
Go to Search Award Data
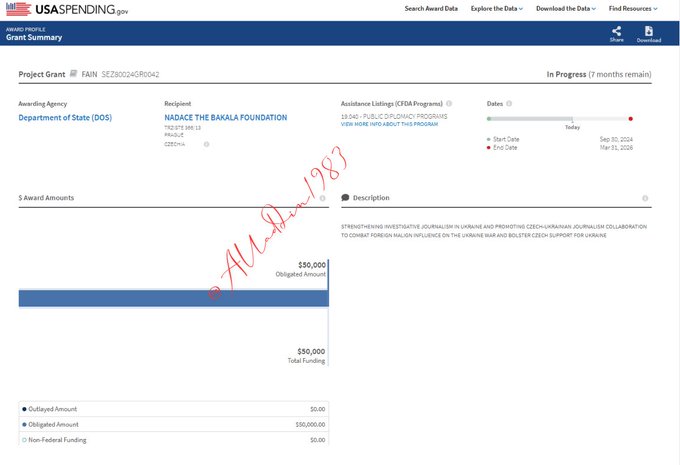(x=431, y=9)
